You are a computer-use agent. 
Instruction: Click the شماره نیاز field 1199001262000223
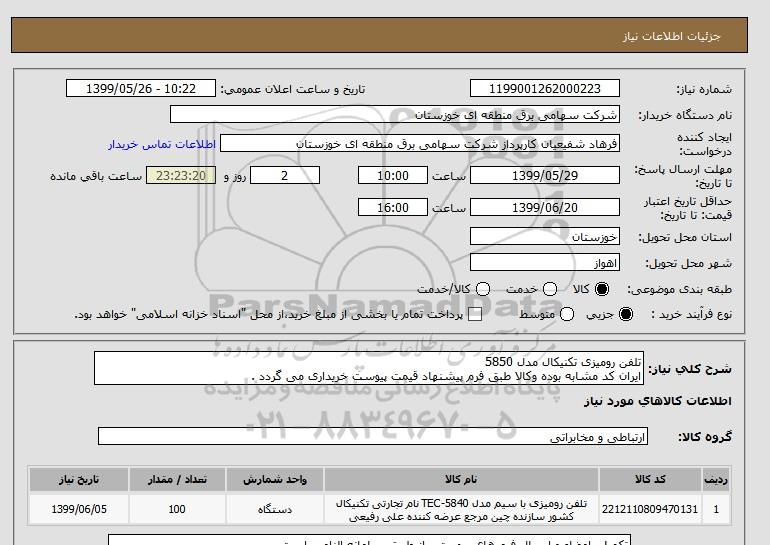point(545,88)
